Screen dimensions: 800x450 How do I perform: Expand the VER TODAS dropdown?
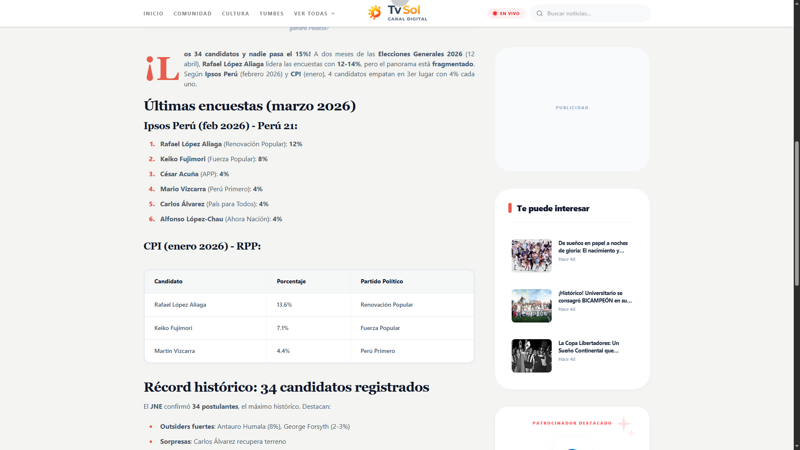314,13
